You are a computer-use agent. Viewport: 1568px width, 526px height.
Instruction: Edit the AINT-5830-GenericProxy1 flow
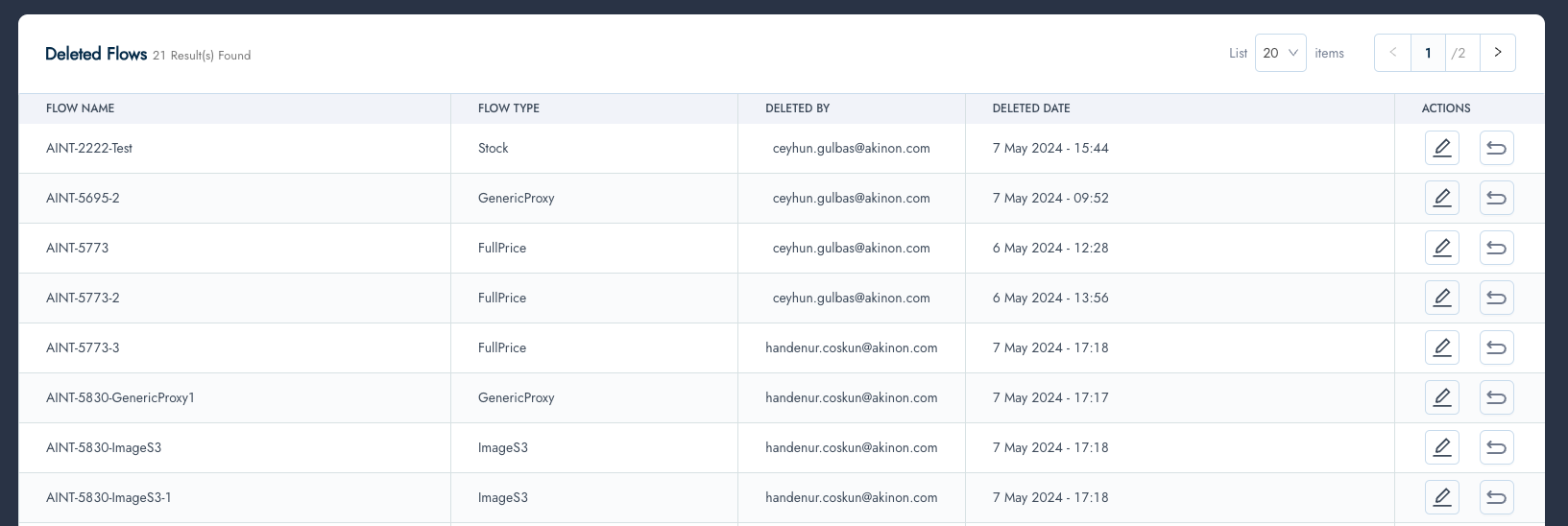1441,397
